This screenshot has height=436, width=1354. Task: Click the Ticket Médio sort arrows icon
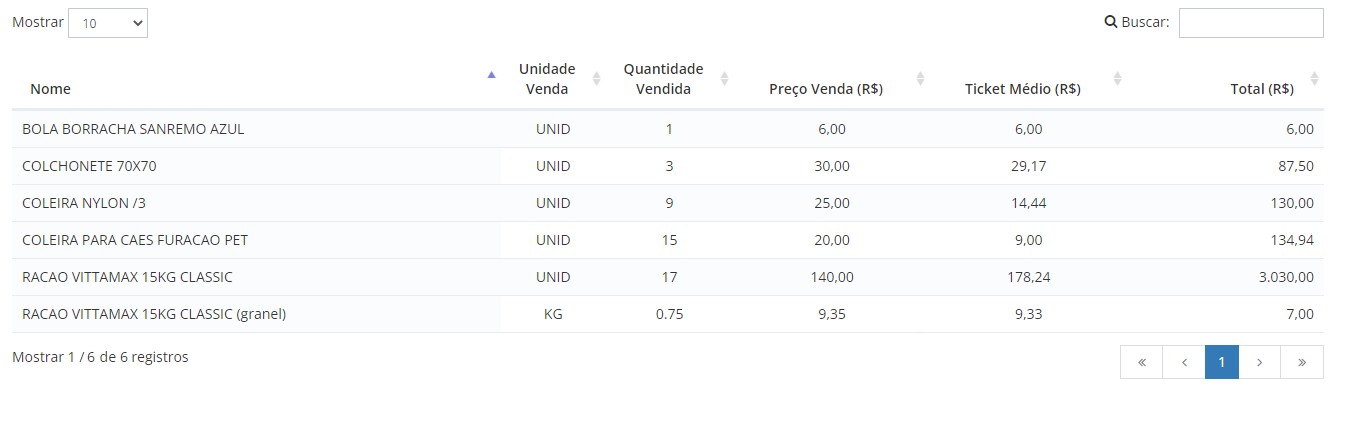pos(1118,78)
